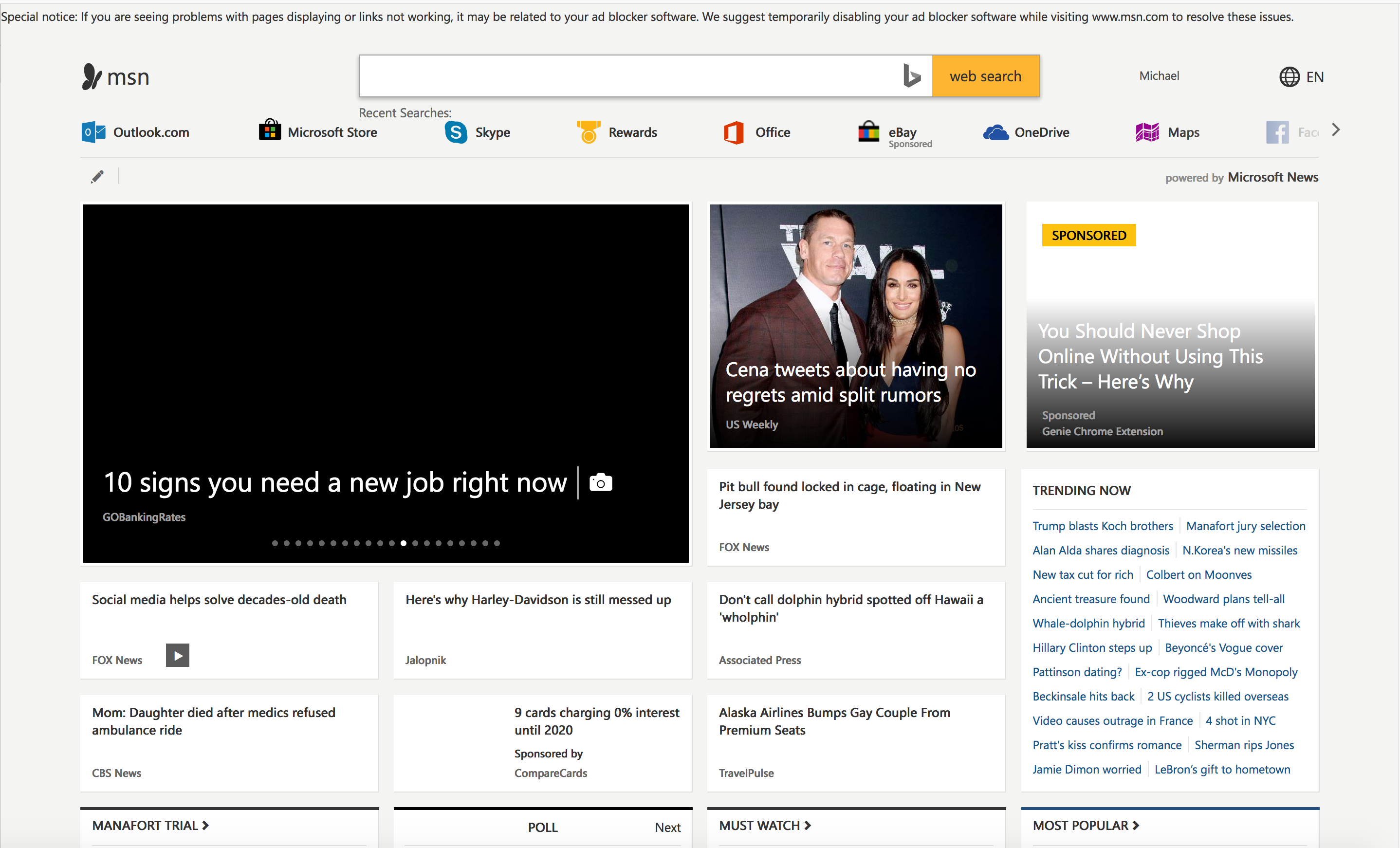This screenshot has width=1400, height=848.
Task: Open the Cena tweets story thumbnail
Action: pyautogui.click(x=856, y=326)
